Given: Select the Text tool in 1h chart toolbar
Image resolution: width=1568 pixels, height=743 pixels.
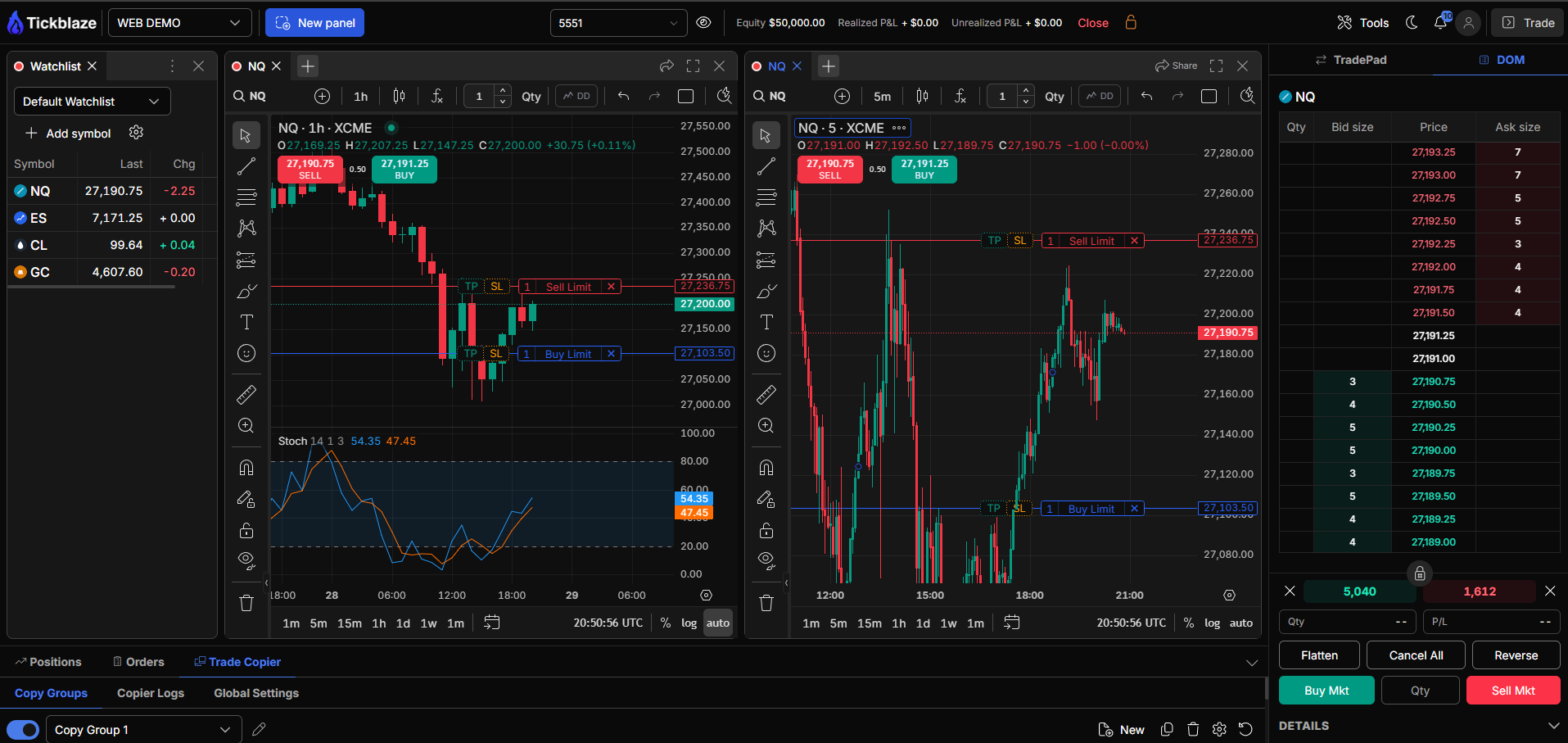Looking at the screenshot, I should 246,322.
